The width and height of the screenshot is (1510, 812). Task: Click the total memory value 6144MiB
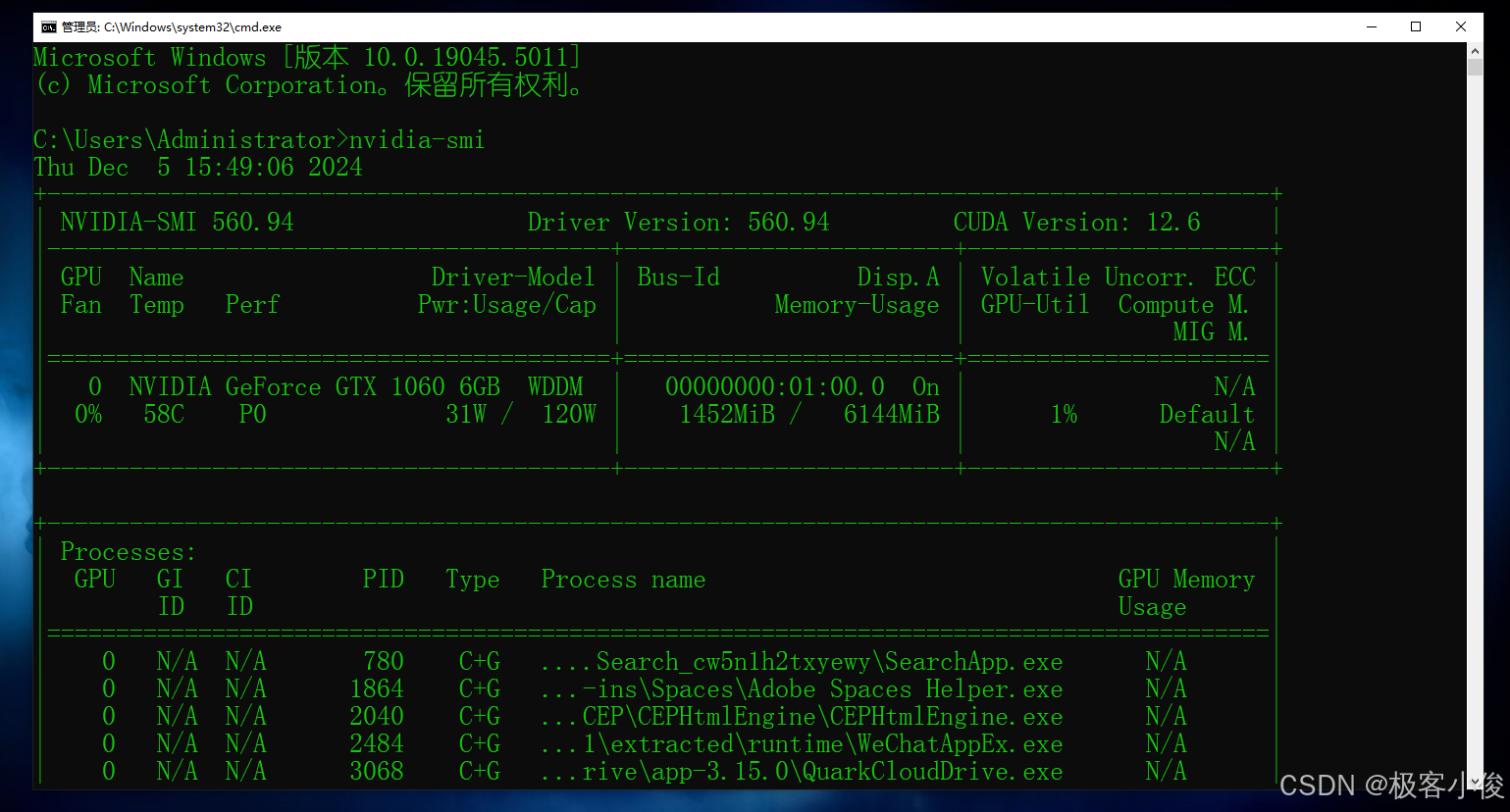click(892, 415)
